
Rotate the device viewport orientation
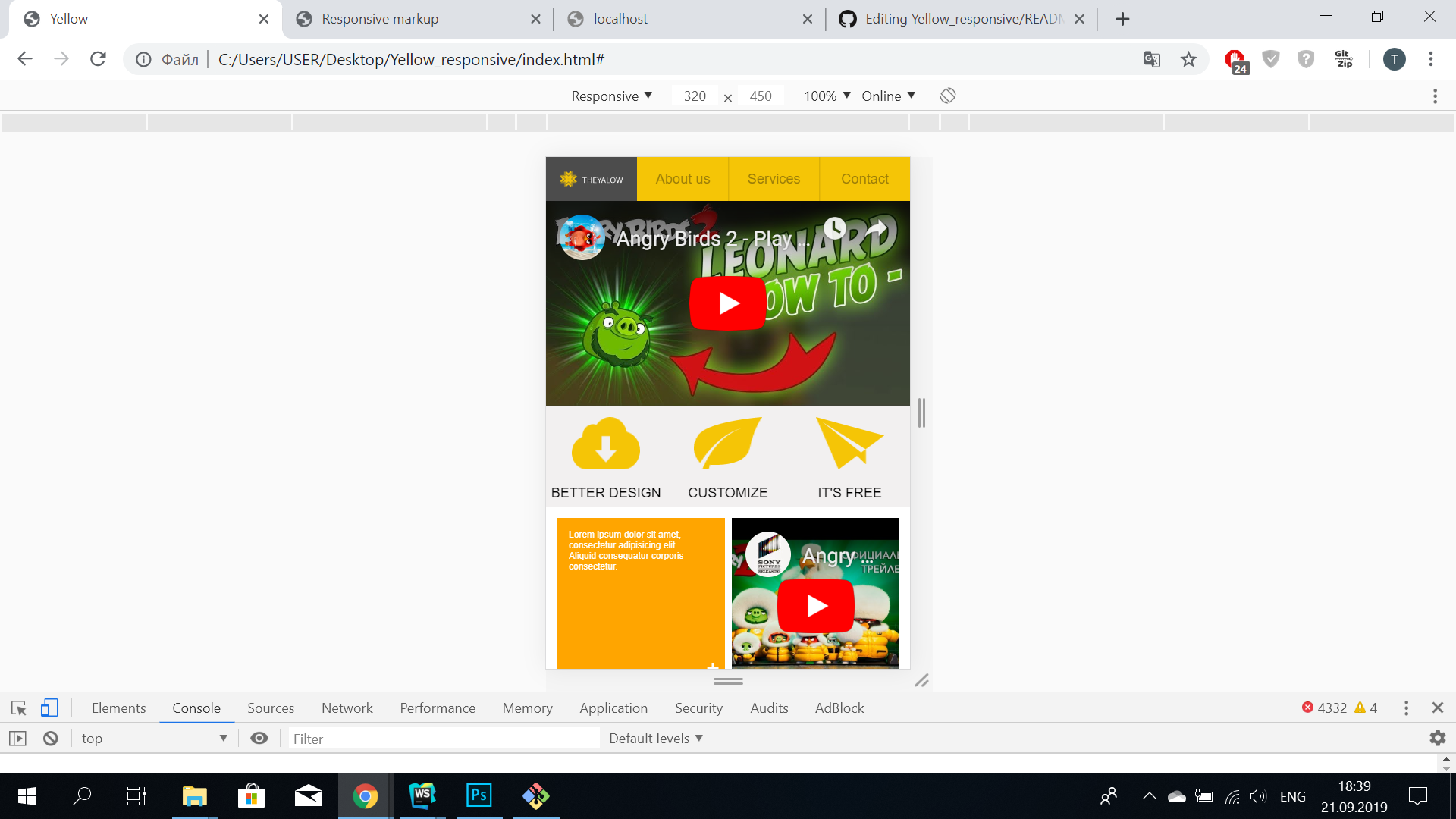tap(948, 96)
